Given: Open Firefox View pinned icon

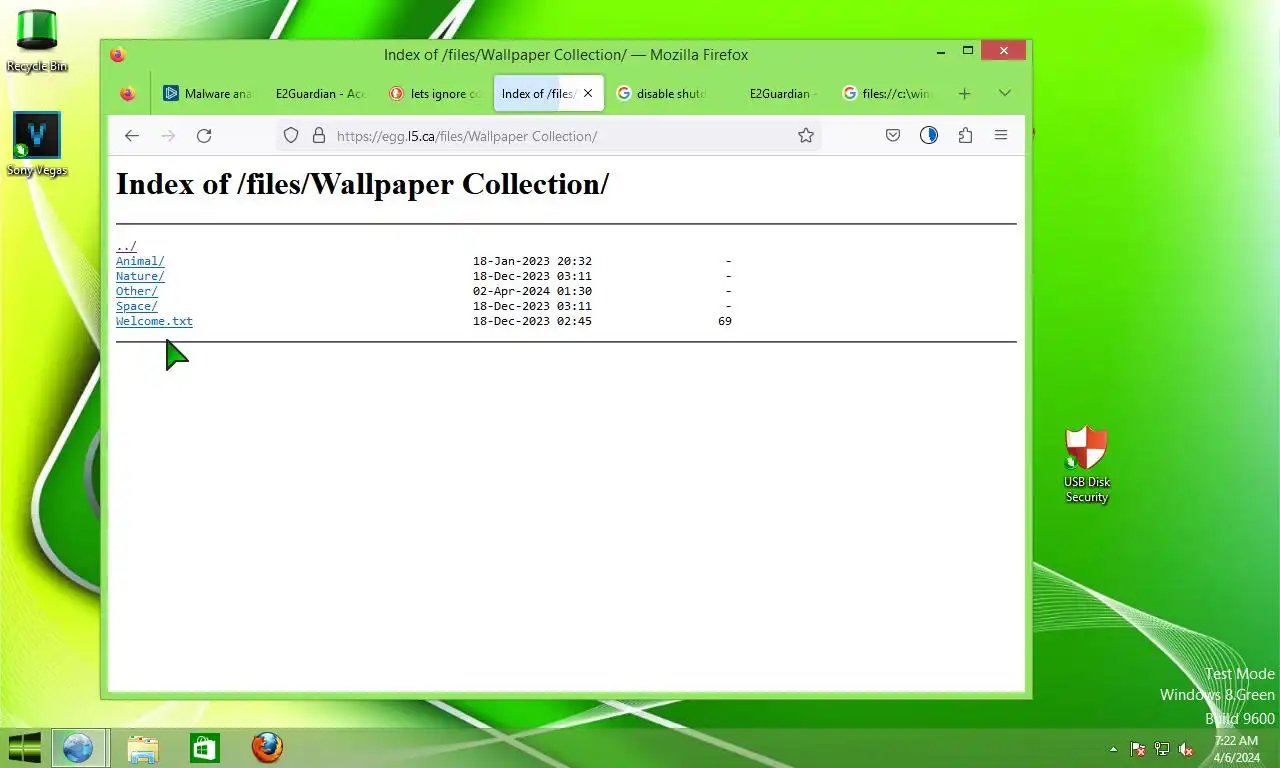Looking at the screenshot, I should pos(127,94).
